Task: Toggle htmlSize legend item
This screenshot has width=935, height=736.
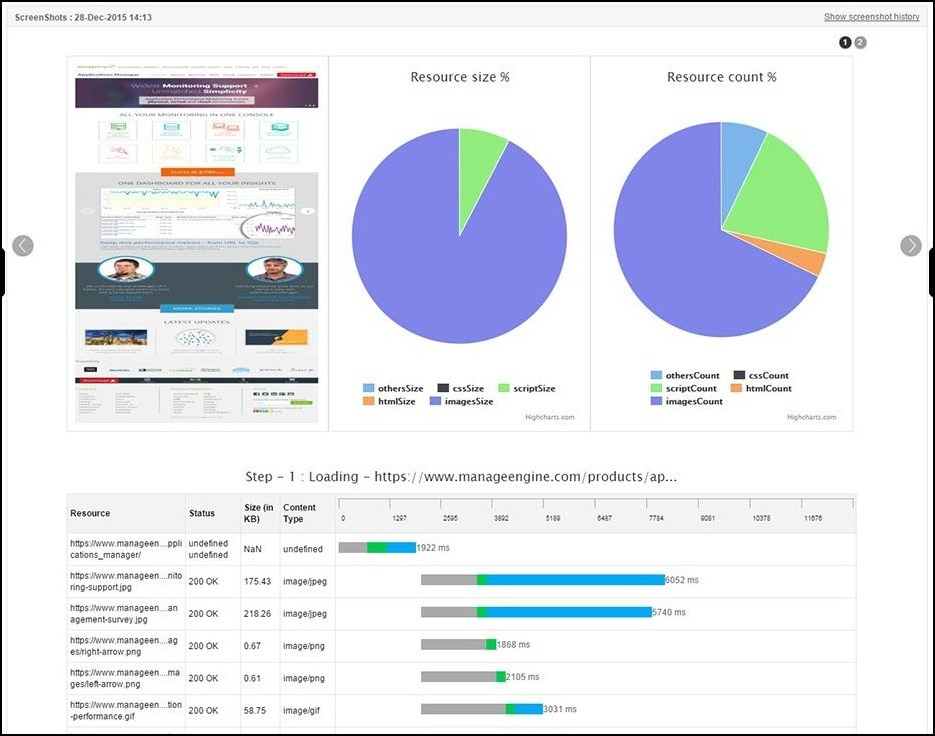Action: coord(389,401)
